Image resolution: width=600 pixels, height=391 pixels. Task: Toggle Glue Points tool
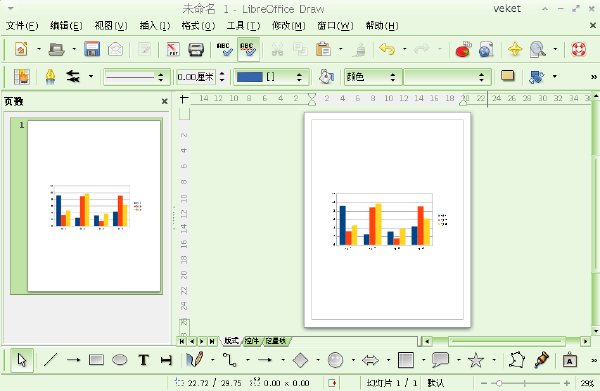[541, 360]
